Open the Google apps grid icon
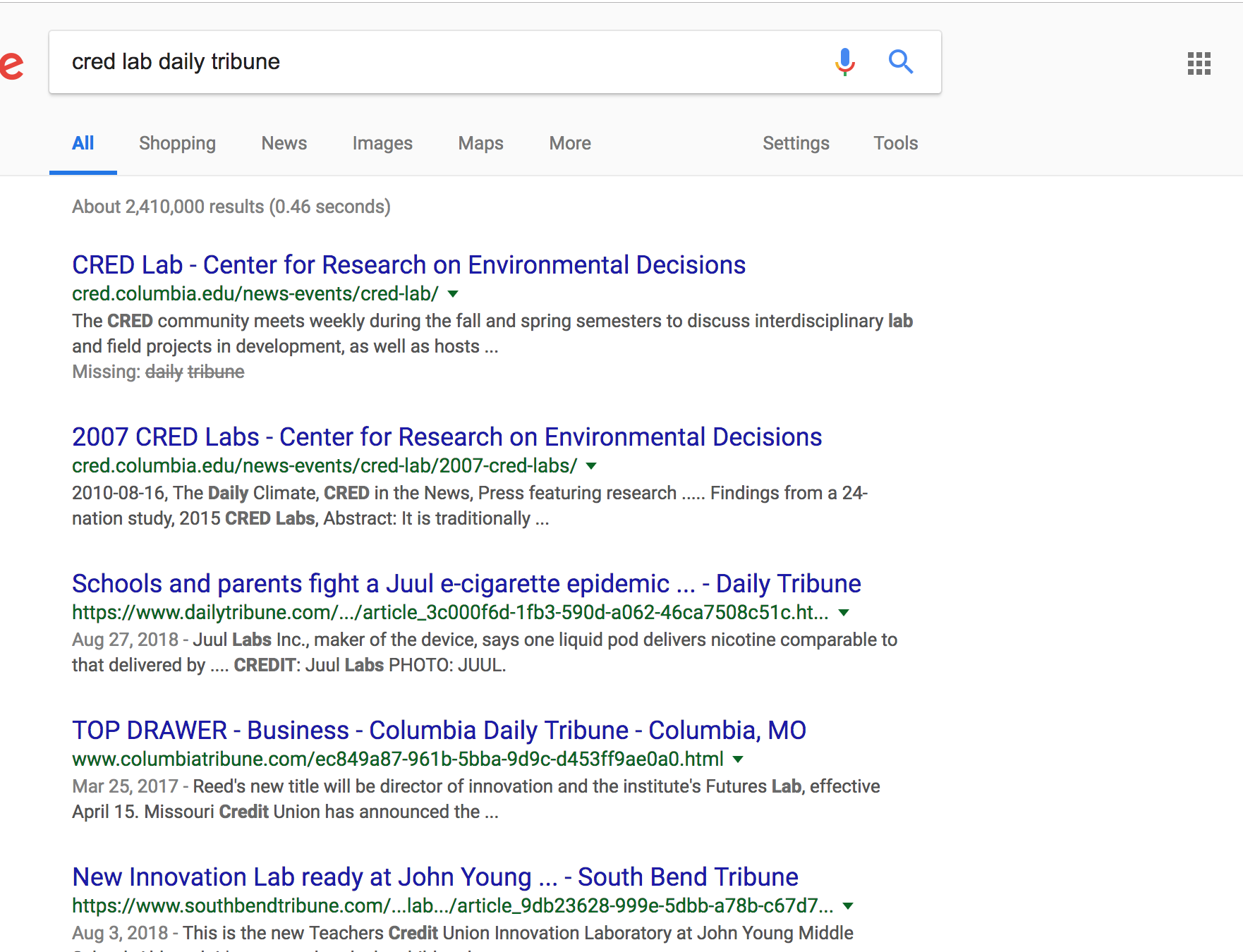 1199,63
